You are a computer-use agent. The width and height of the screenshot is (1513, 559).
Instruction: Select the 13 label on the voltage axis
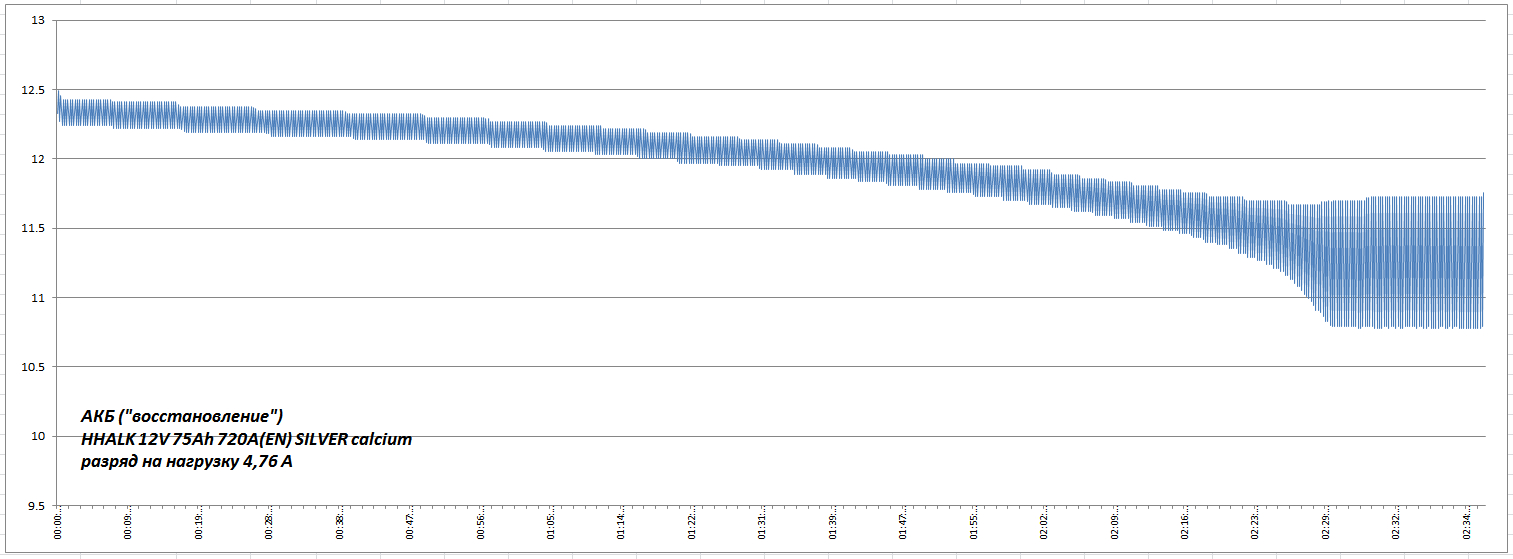[x=40, y=21]
